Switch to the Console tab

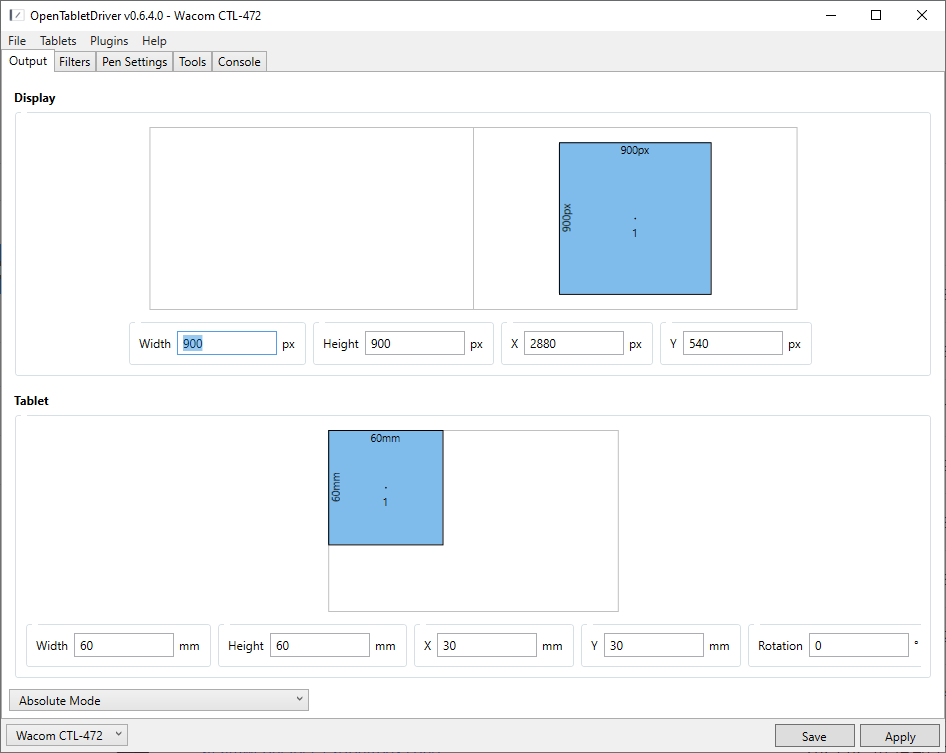pyautogui.click(x=239, y=62)
